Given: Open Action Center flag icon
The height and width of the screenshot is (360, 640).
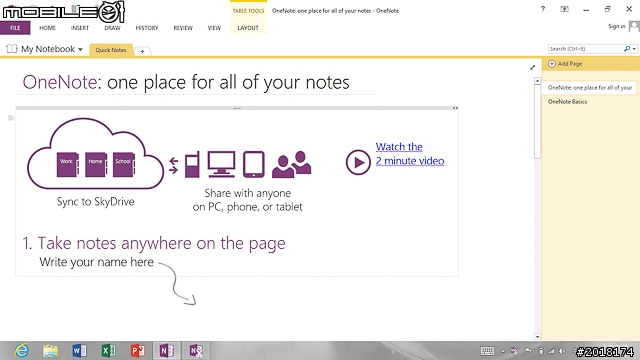Looking at the screenshot, I should tap(528, 351).
